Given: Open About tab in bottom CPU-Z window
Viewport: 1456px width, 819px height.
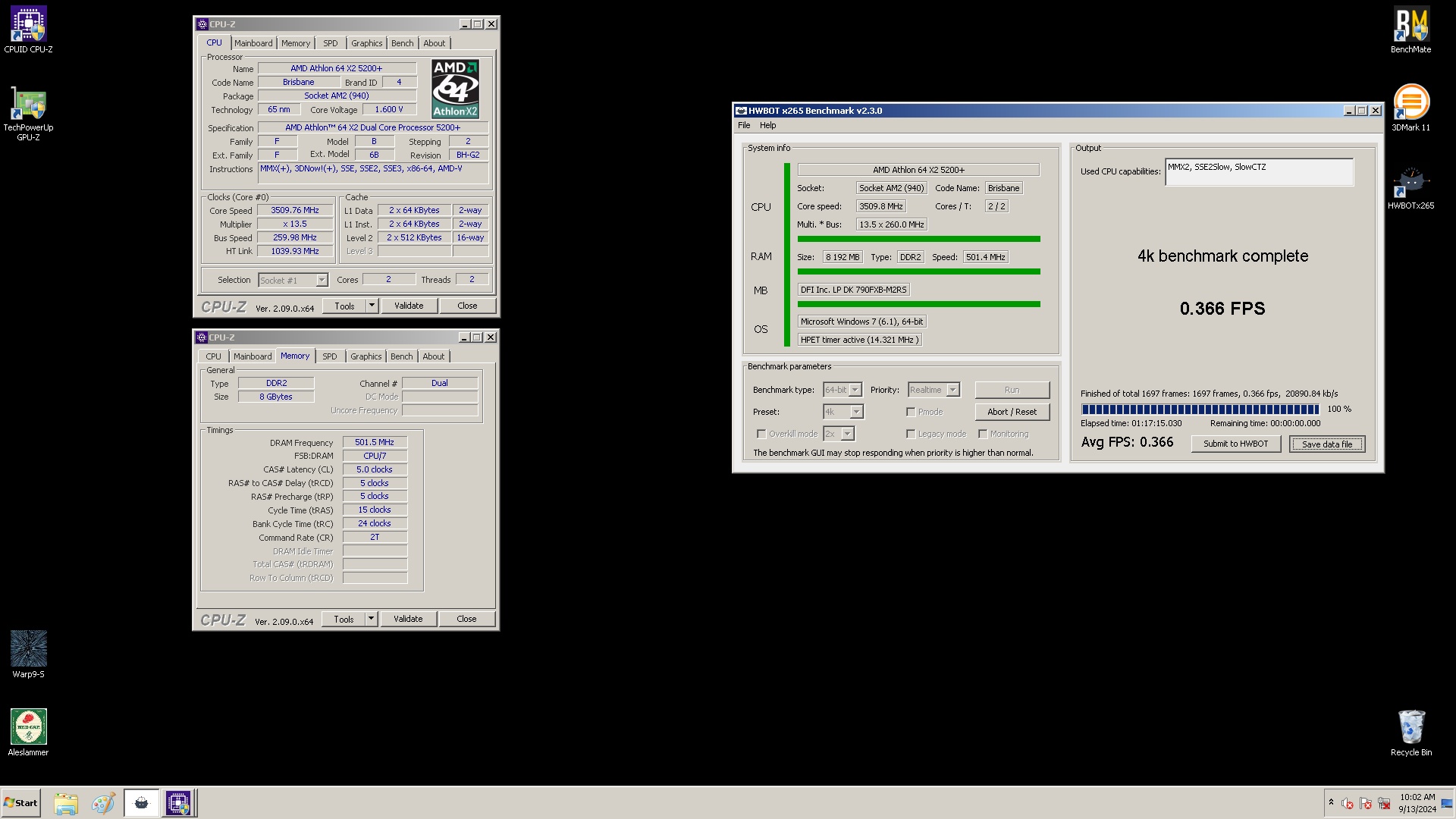Looking at the screenshot, I should pyautogui.click(x=434, y=356).
